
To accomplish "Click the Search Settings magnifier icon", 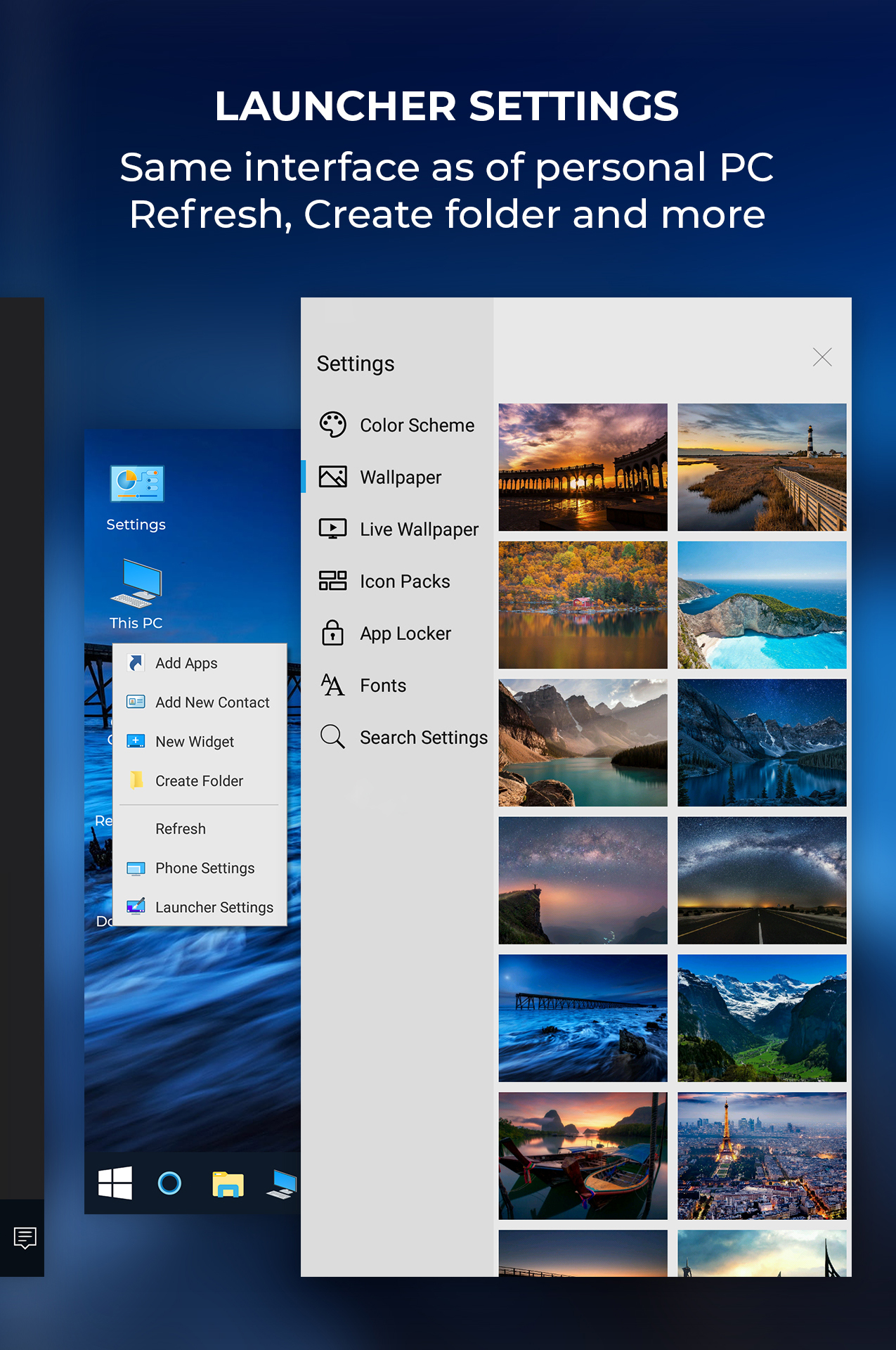I will pos(332,738).
